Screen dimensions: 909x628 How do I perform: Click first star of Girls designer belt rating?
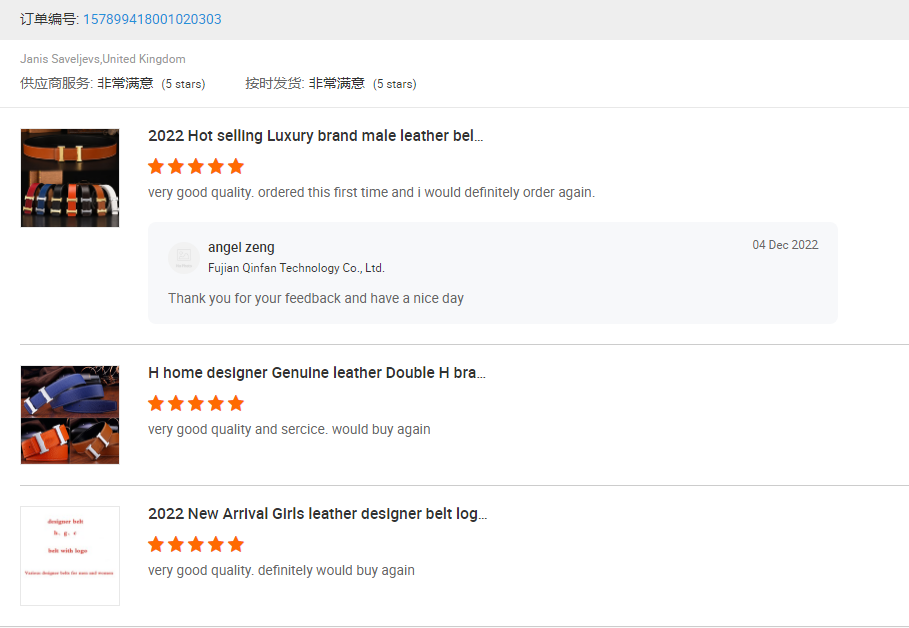(x=156, y=544)
